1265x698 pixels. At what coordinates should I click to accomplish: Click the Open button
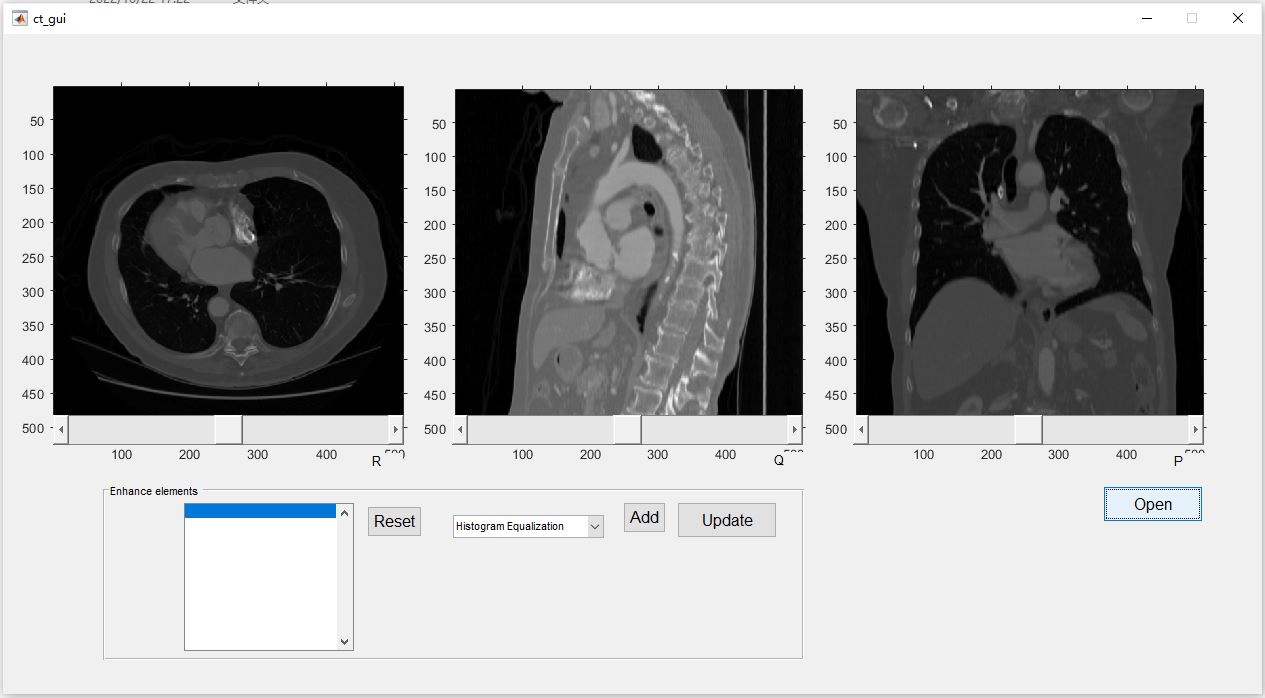pos(1152,504)
